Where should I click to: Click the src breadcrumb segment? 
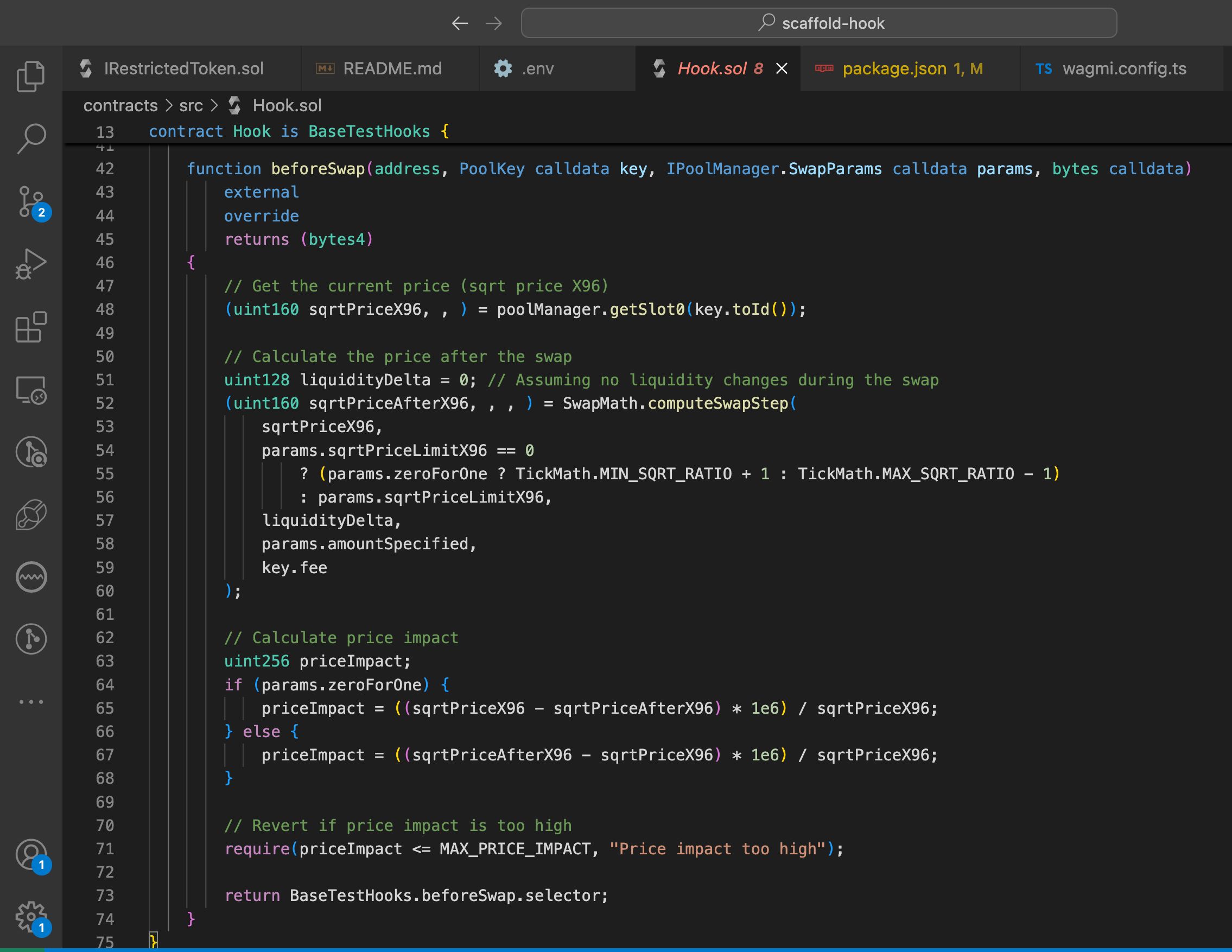click(x=190, y=105)
